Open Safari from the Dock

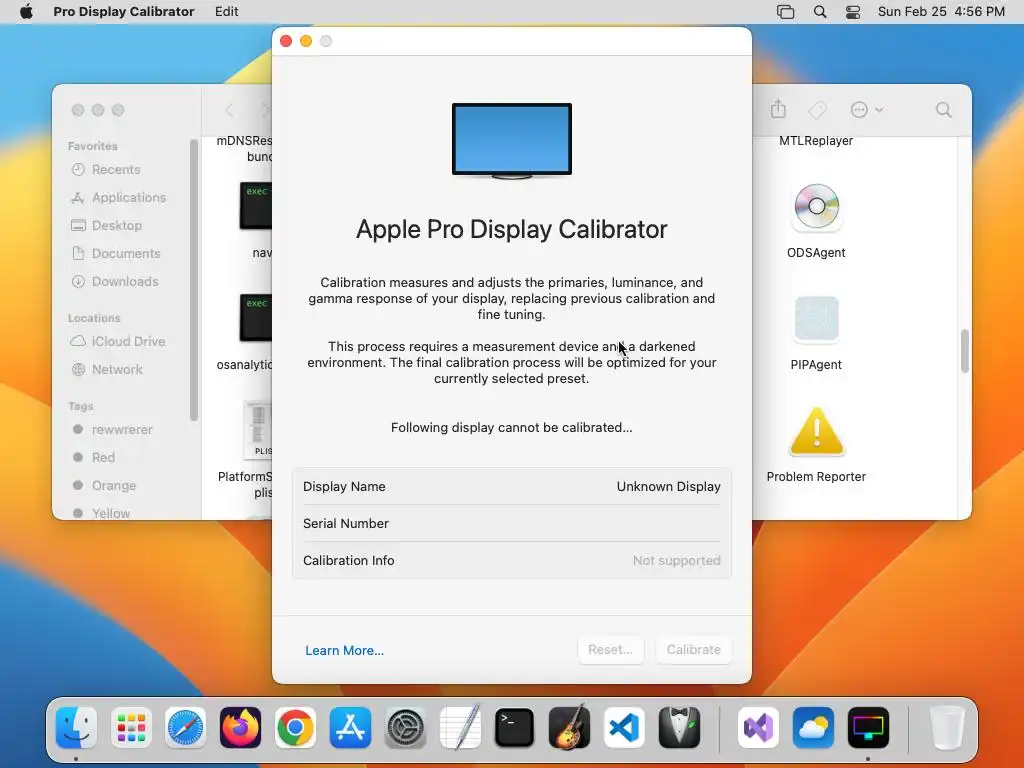click(x=185, y=728)
